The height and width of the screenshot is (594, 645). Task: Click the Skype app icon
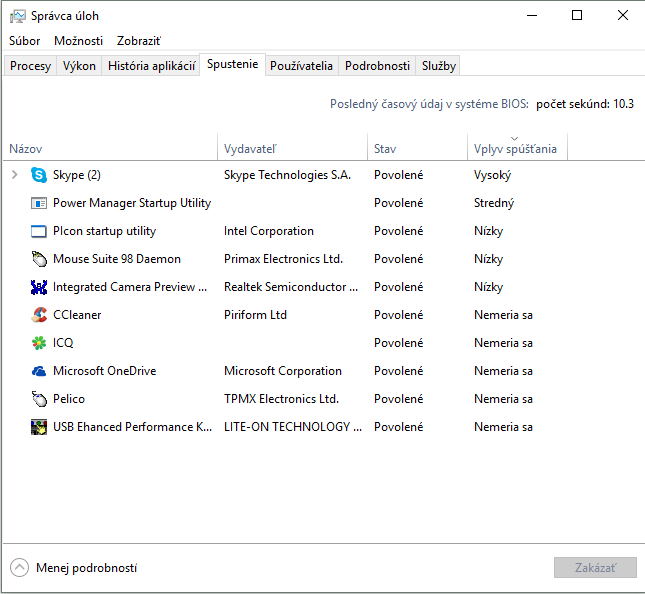[39, 175]
